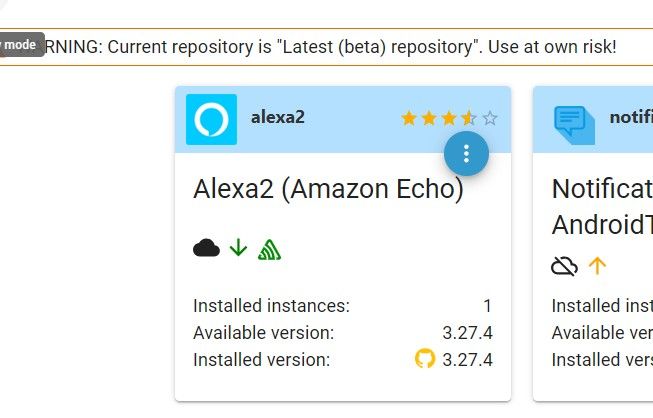Screen dimensions: 653x418
Task: Click the alexa2 adapter name
Action: pos(278,117)
